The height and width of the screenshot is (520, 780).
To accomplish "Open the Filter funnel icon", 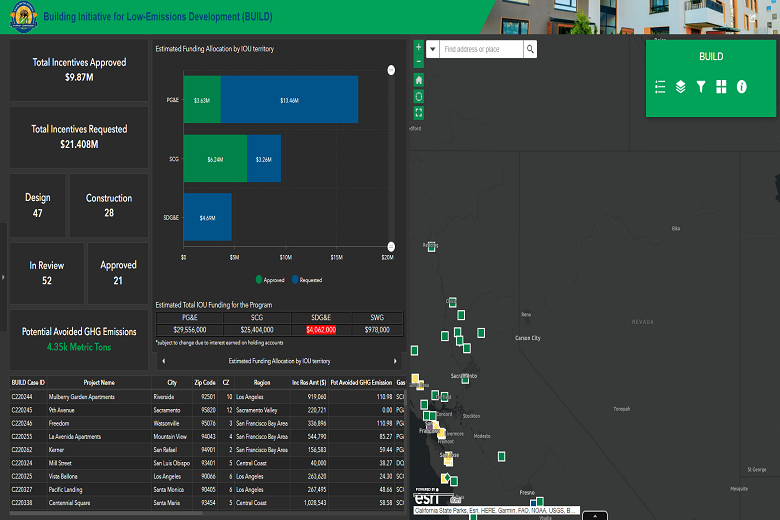I will tap(701, 87).
